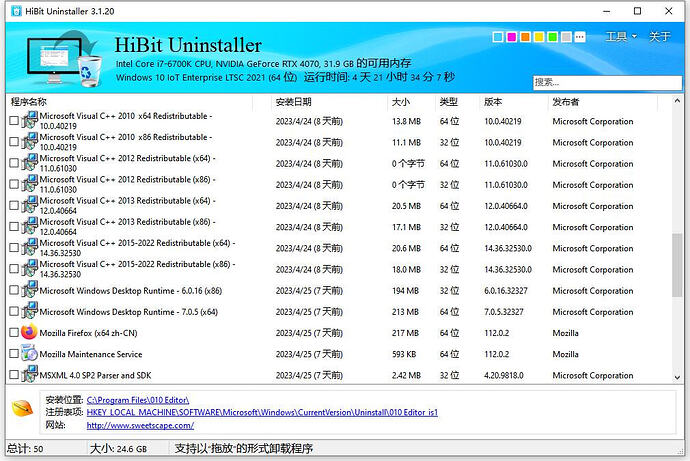Click the icon of Microsoft Visual C++ 2010 x64
The height and width of the screenshot is (461, 690).
pyautogui.click(x=30, y=120)
